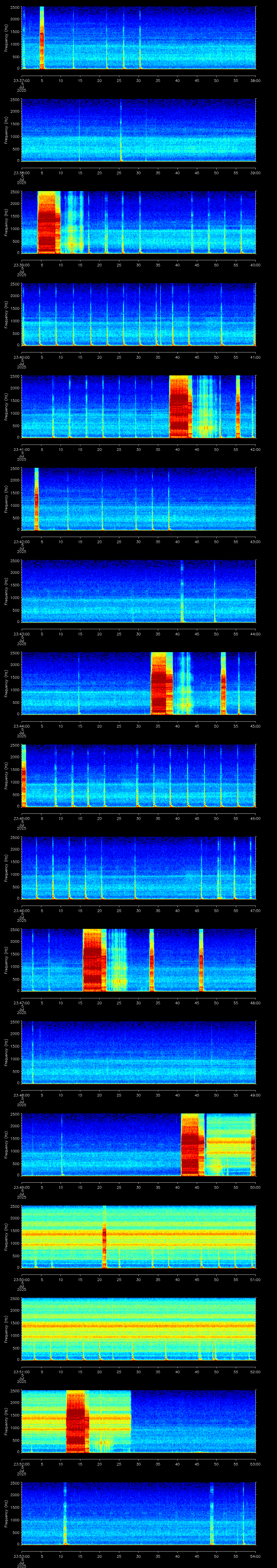The image size is (277, 1568).
Task: Select the narrow red burst in the 23:42 spectrogram
Action: coord(37,499)
